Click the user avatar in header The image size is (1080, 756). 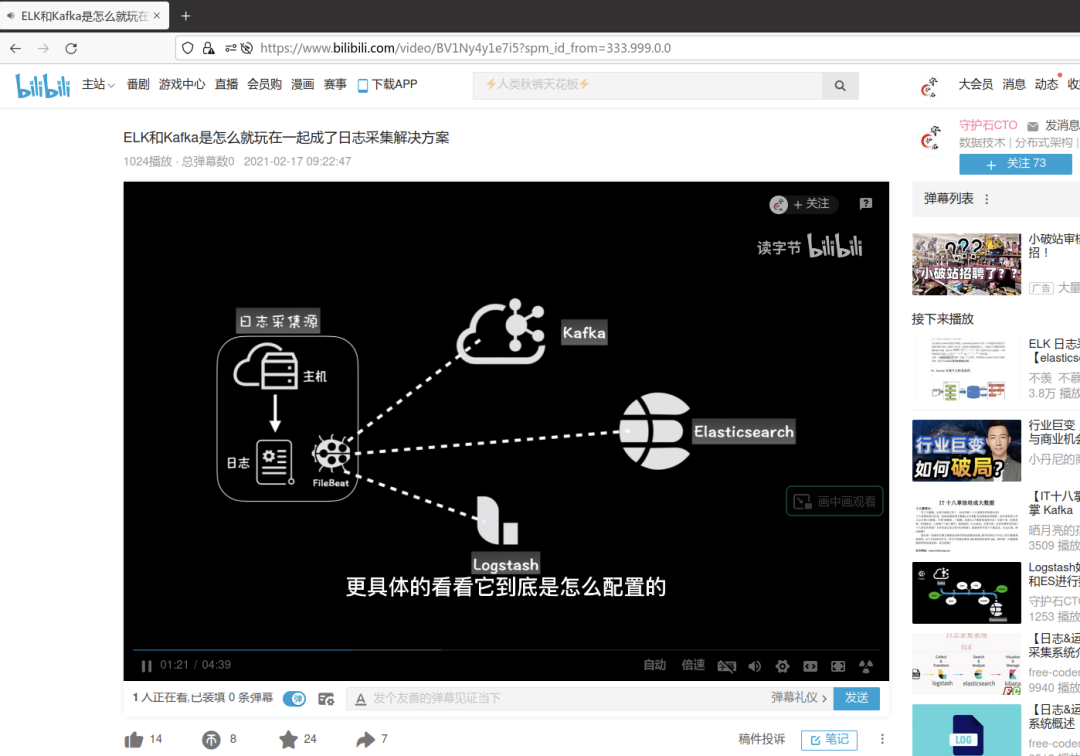[x=928, y=87]
